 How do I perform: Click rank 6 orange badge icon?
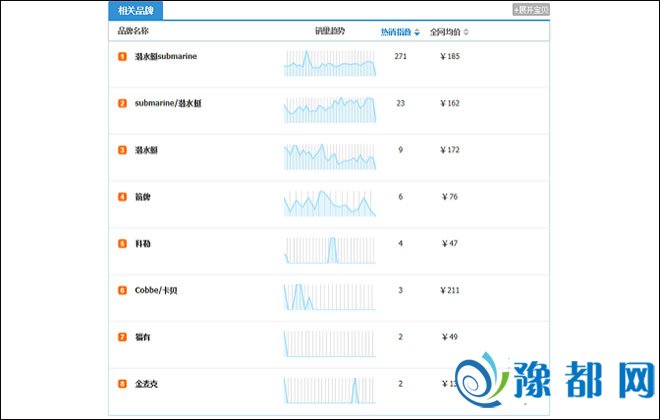(122, 290)
